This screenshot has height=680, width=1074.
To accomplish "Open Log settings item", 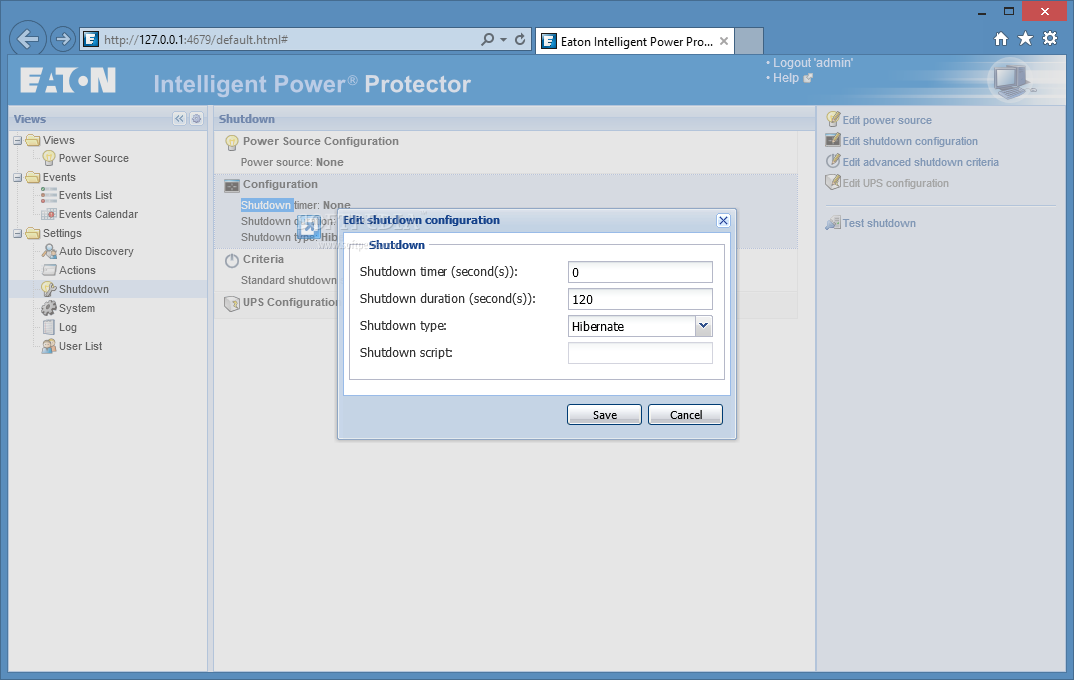I will [x=67, y=327].
